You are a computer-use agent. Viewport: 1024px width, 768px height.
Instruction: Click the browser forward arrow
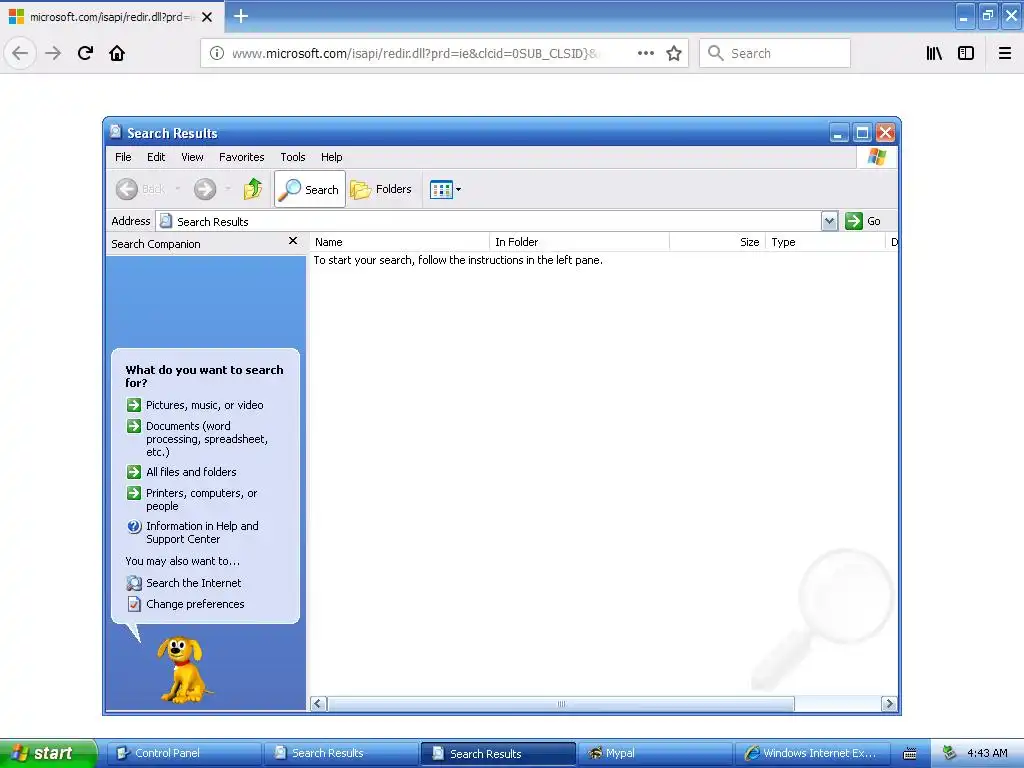tap(53, 53)
